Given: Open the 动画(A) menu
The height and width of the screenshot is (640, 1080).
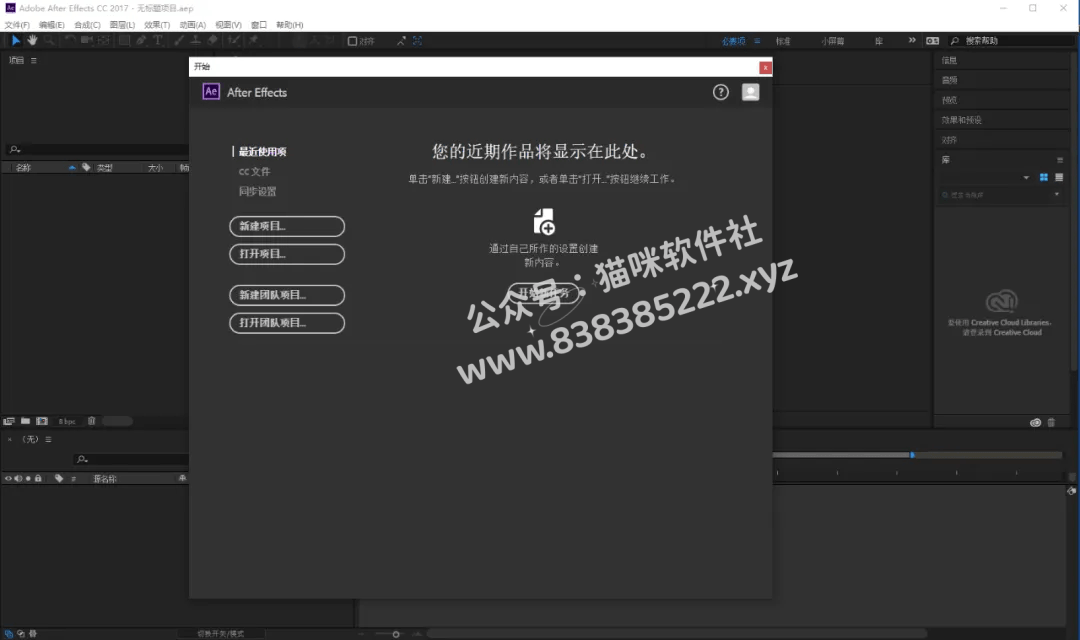Looking at the screenshot, I should pyautogui.click(x=193, y=25).
